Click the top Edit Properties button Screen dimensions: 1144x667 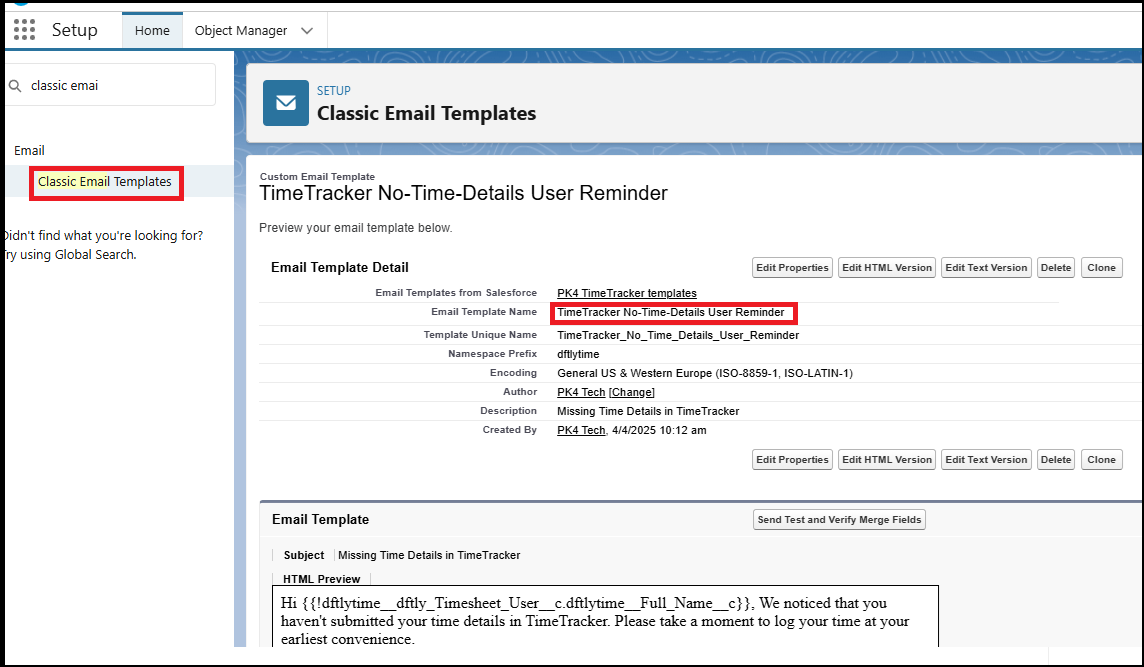point(792,268)
